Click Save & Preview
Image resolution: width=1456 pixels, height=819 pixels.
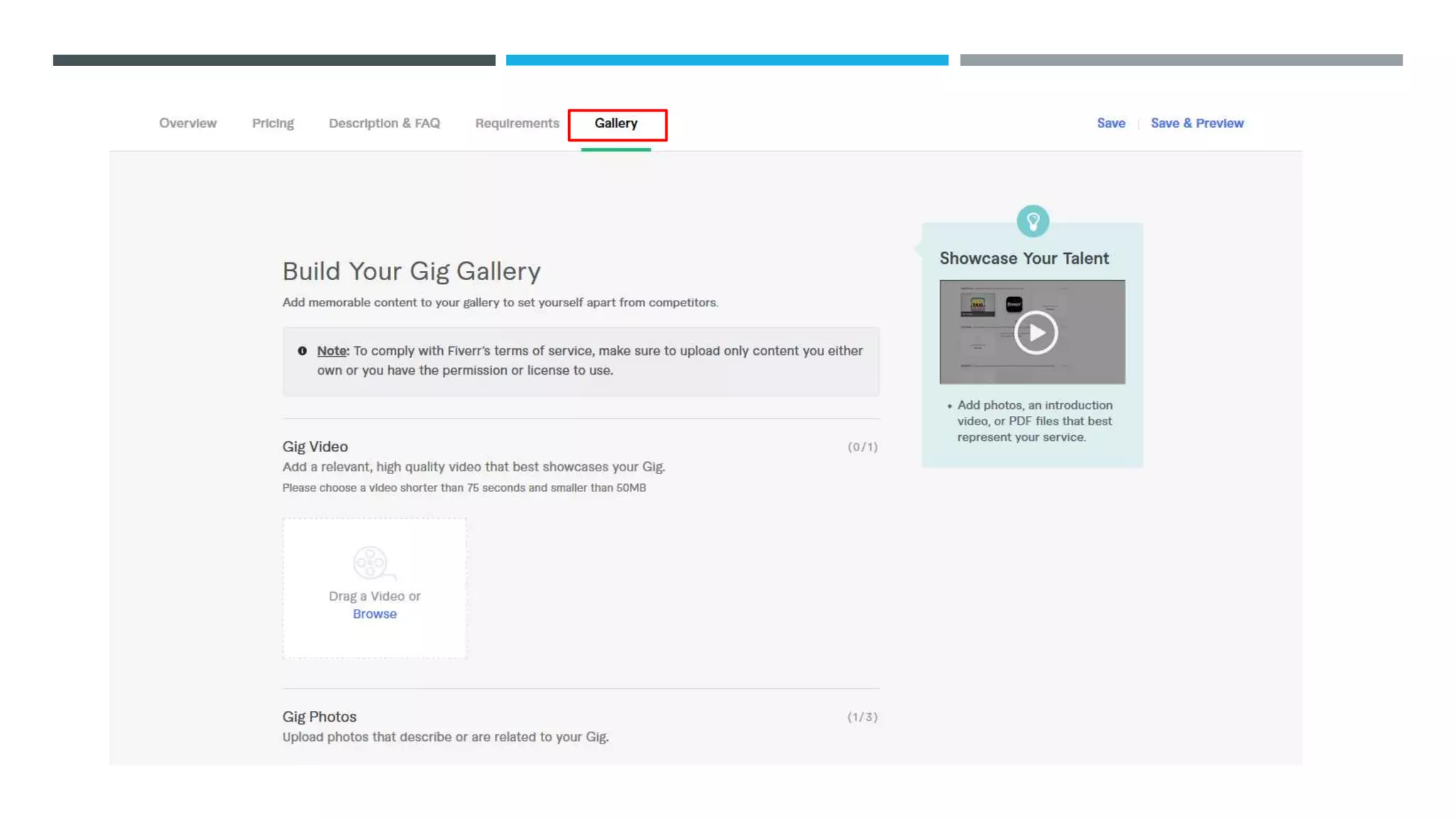(1197, 123)
